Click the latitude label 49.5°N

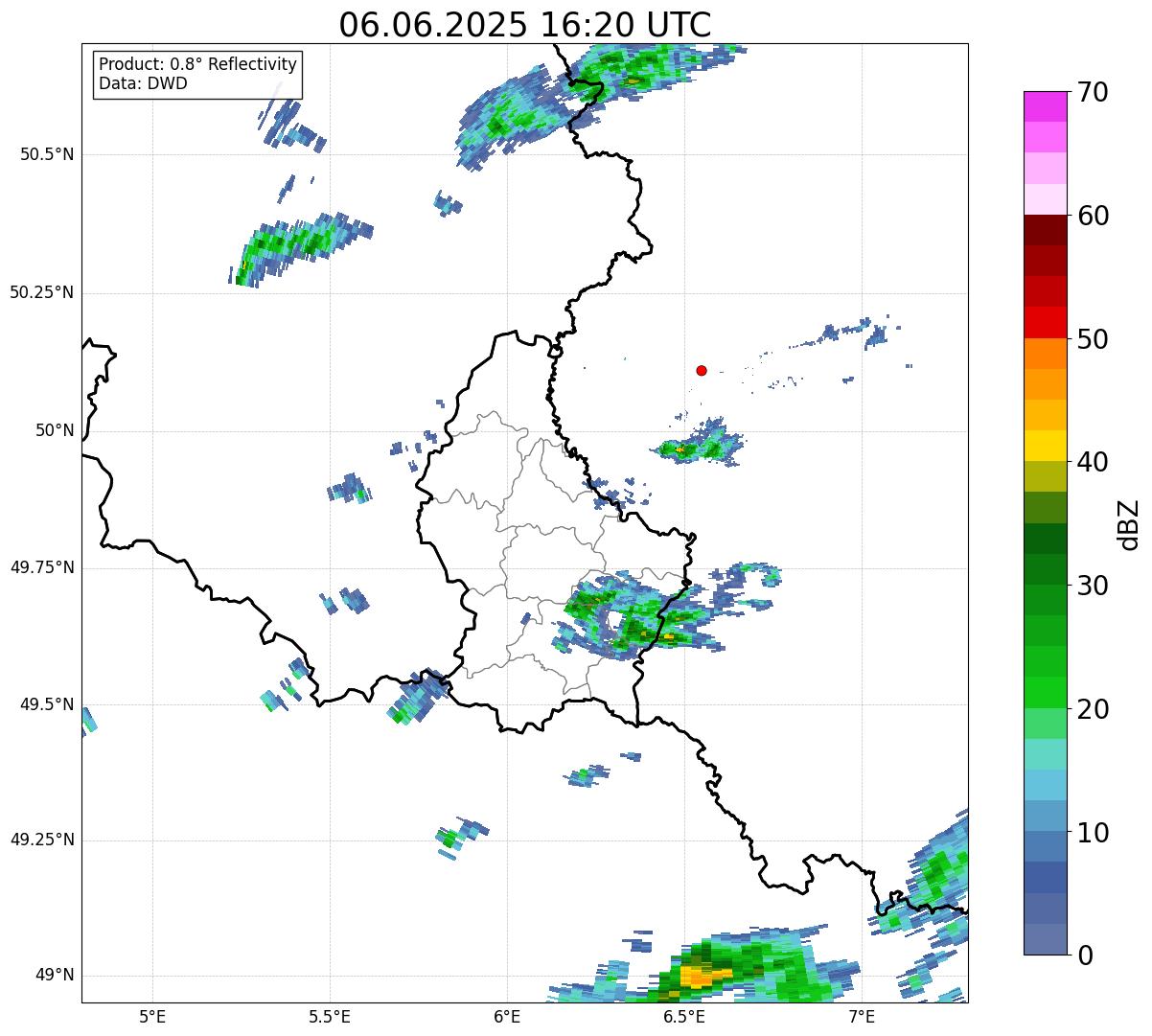[46, 705]
